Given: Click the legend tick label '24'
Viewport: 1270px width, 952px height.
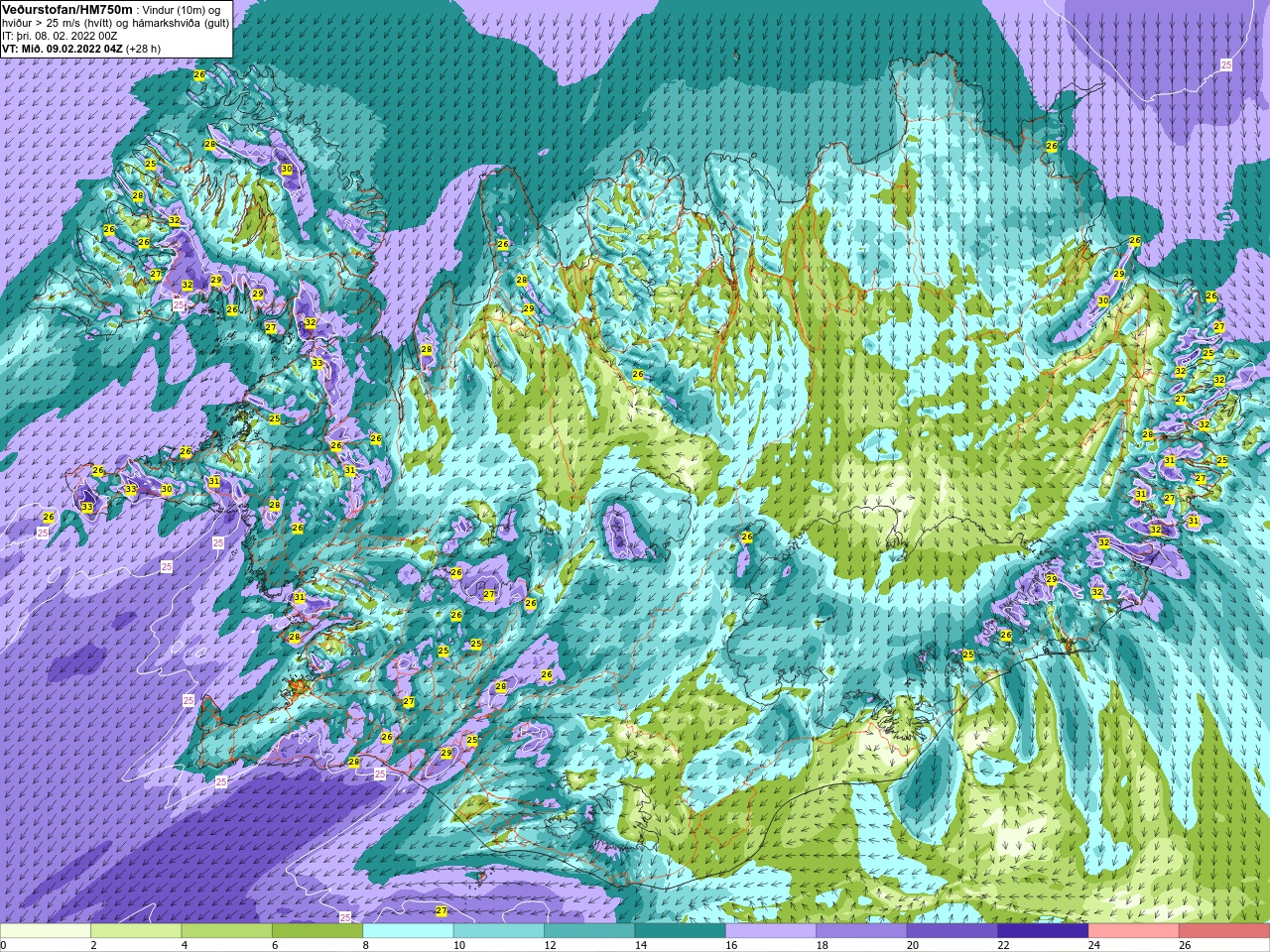Looking at the screenshot, I should (1093, 945).
